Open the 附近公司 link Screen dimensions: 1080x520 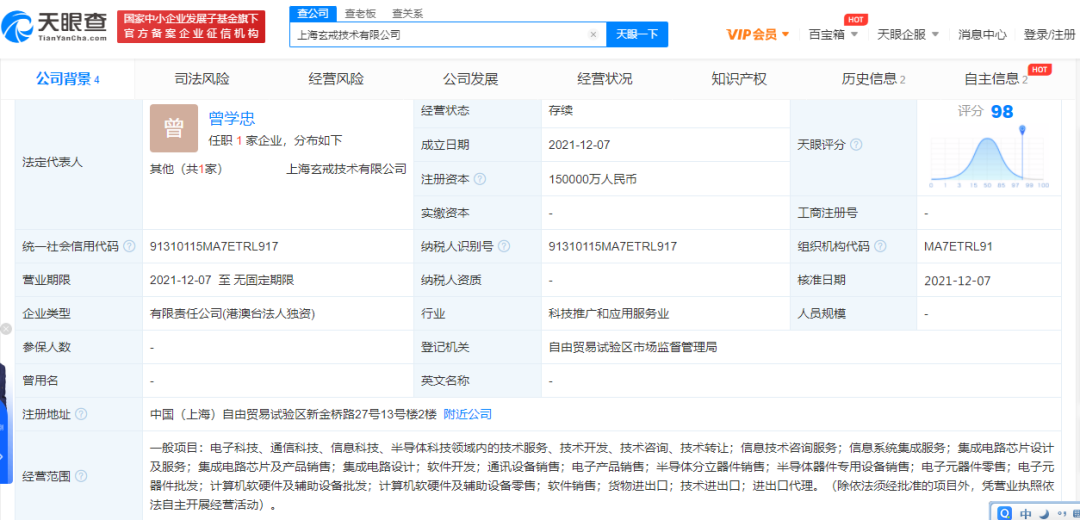(x=467, y=414)
